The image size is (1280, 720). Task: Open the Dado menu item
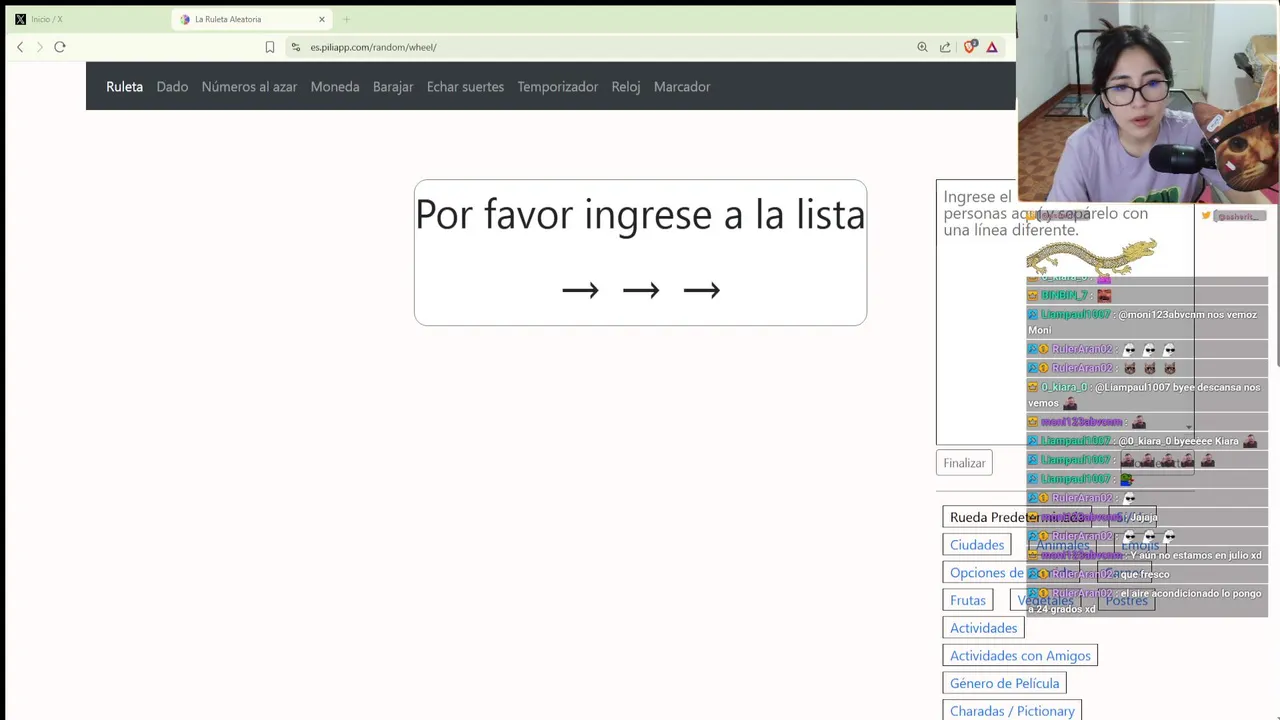(172, 87)
